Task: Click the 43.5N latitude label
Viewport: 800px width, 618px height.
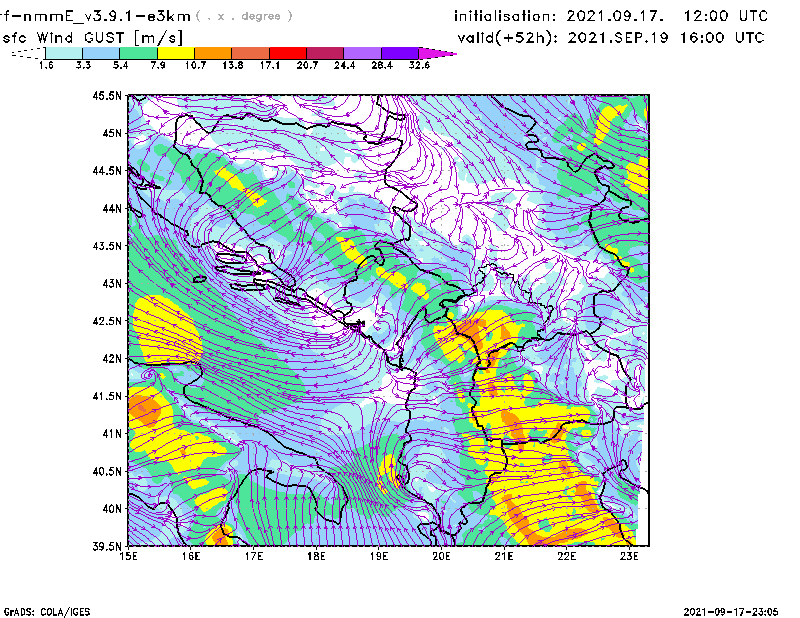Action: click(x=107, y=246)
